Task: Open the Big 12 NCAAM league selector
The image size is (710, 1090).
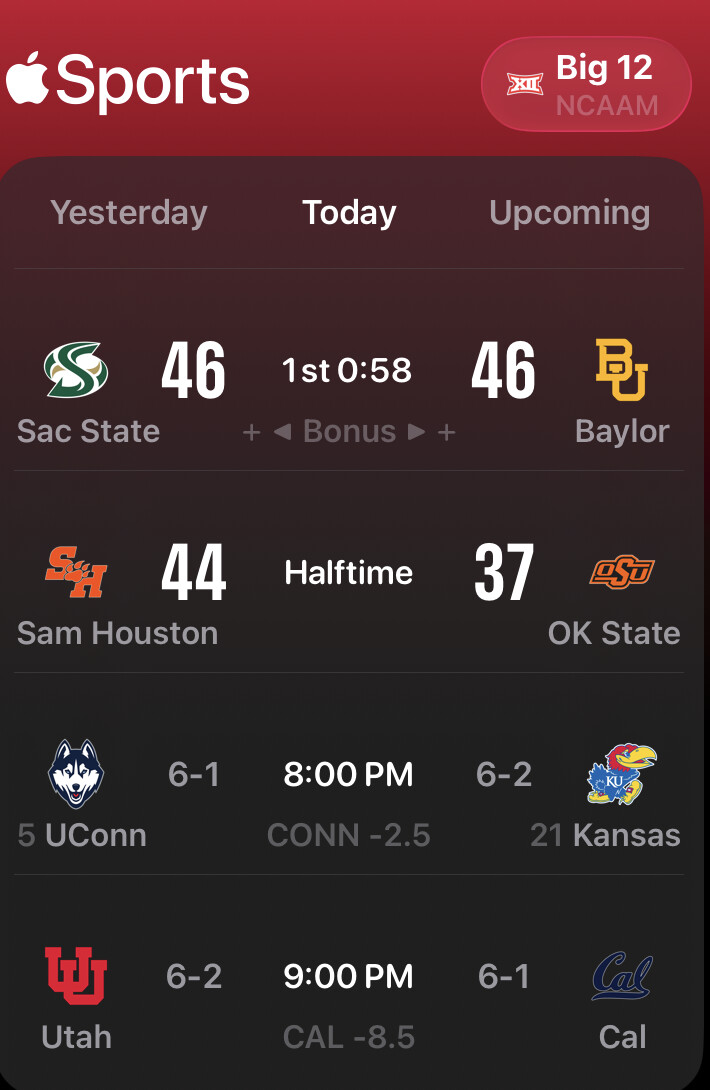Action: pyautogui.click(x=586, y=84)
